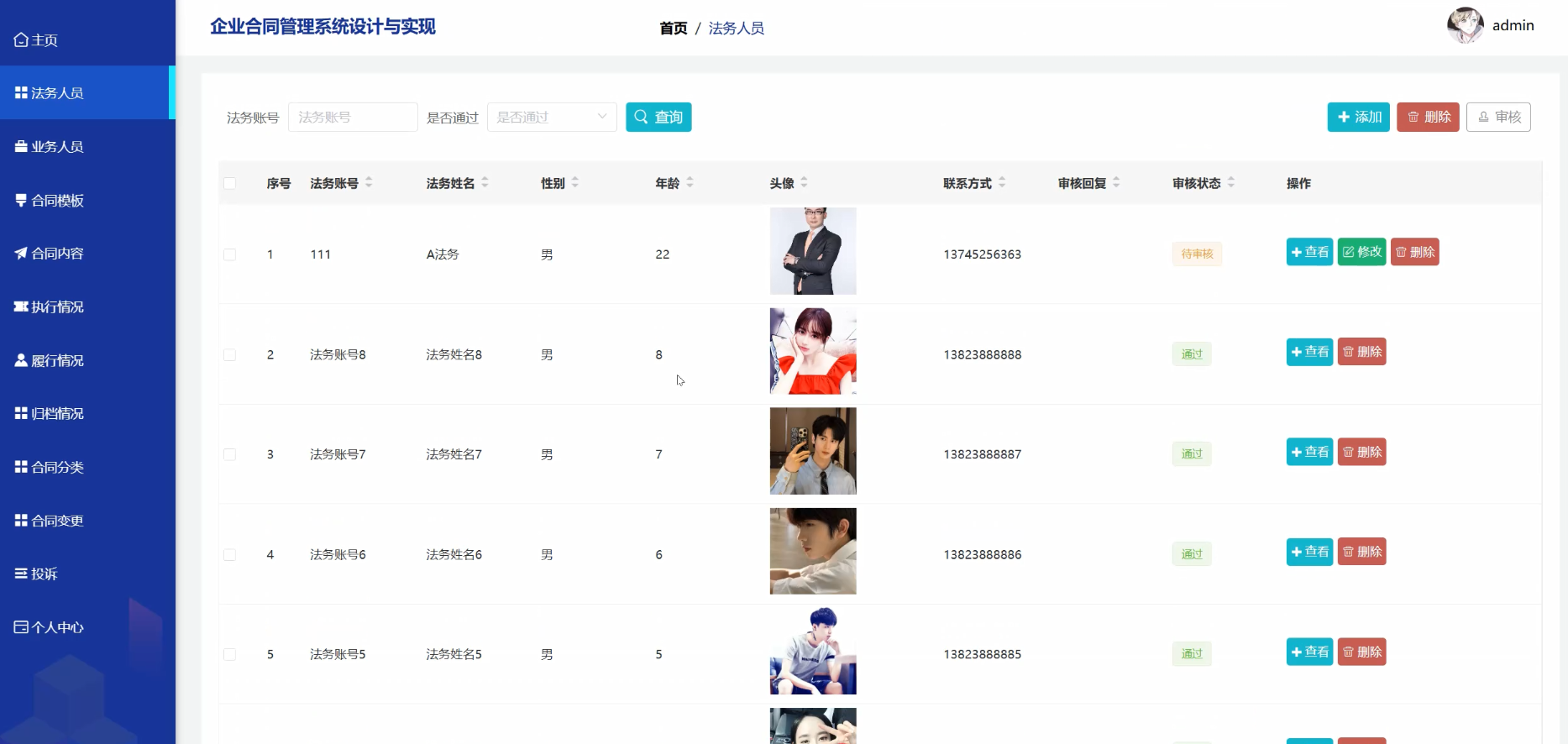Open the 是否通过 dropdown

click(552, 117)
